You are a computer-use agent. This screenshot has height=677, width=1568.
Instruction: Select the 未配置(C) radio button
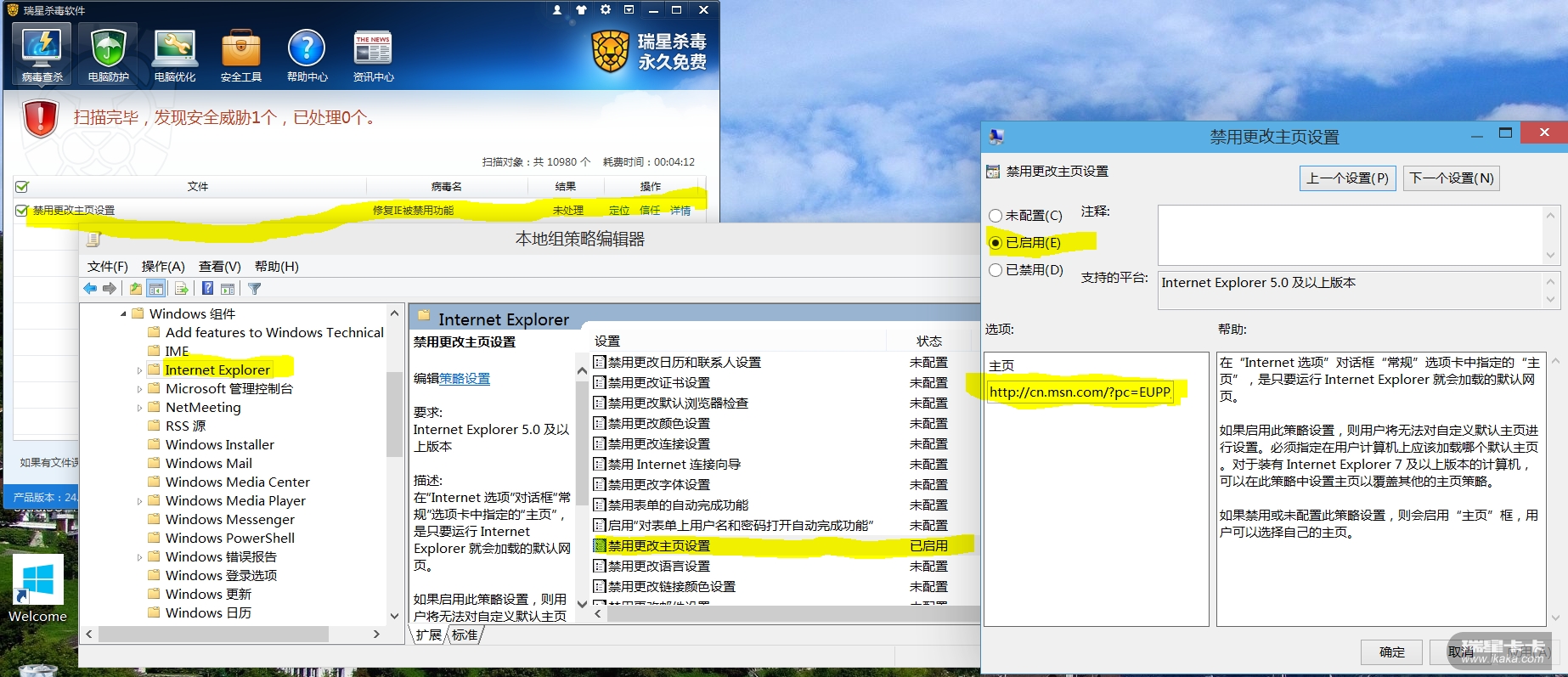click(996, 216)
